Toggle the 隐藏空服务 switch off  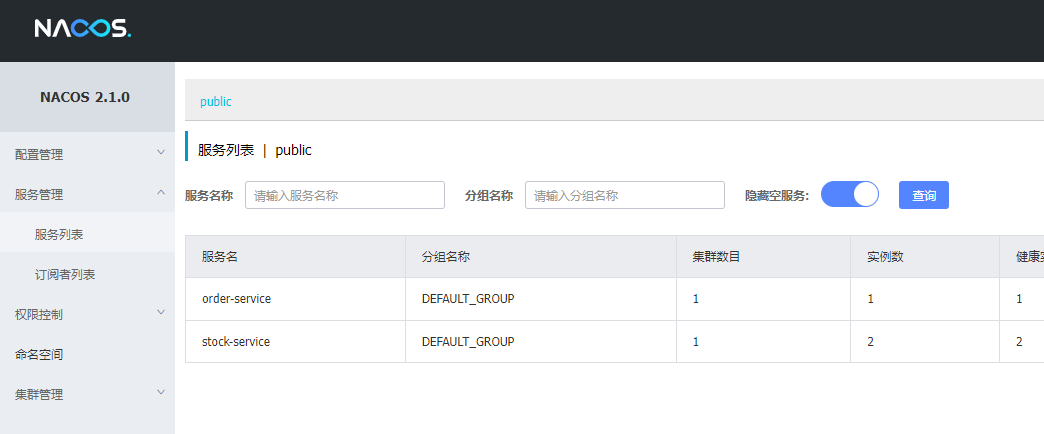coord(850,195)
